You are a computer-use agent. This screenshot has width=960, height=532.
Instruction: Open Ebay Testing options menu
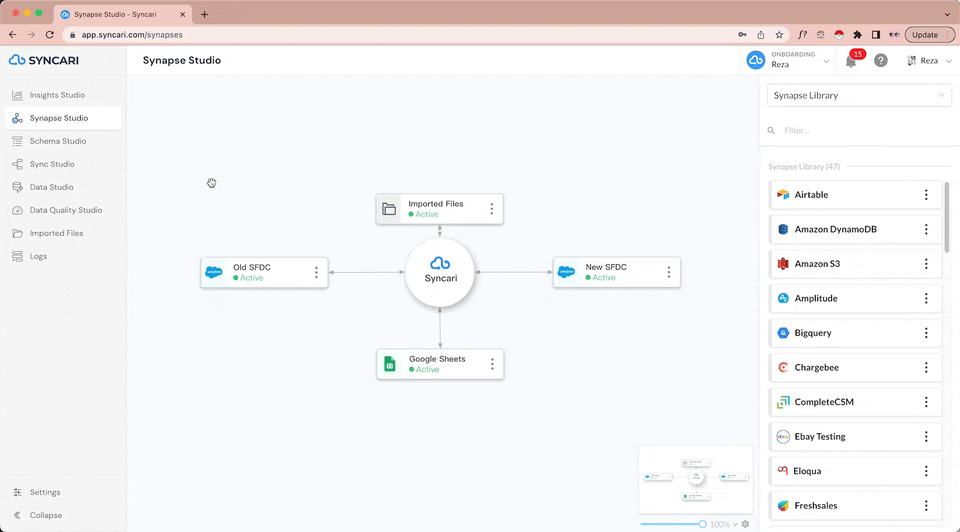pyautogui.click(x=926, y=436)
